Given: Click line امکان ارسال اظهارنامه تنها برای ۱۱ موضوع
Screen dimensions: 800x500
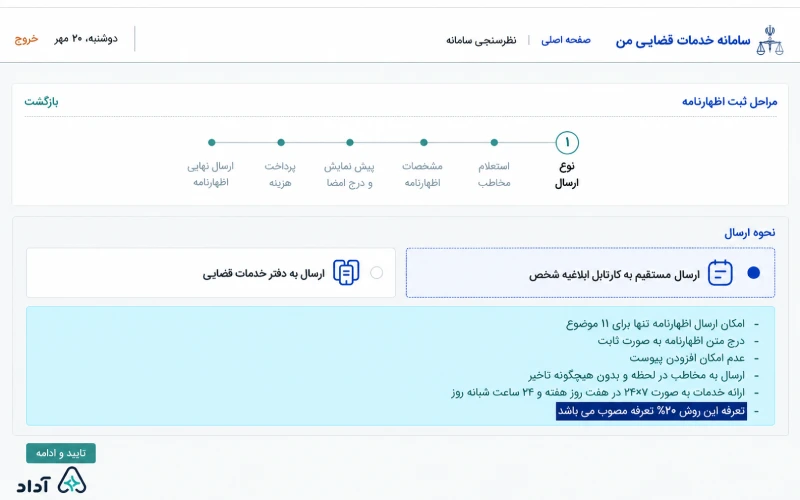Looking at the screenshot, I should (655, 323).
